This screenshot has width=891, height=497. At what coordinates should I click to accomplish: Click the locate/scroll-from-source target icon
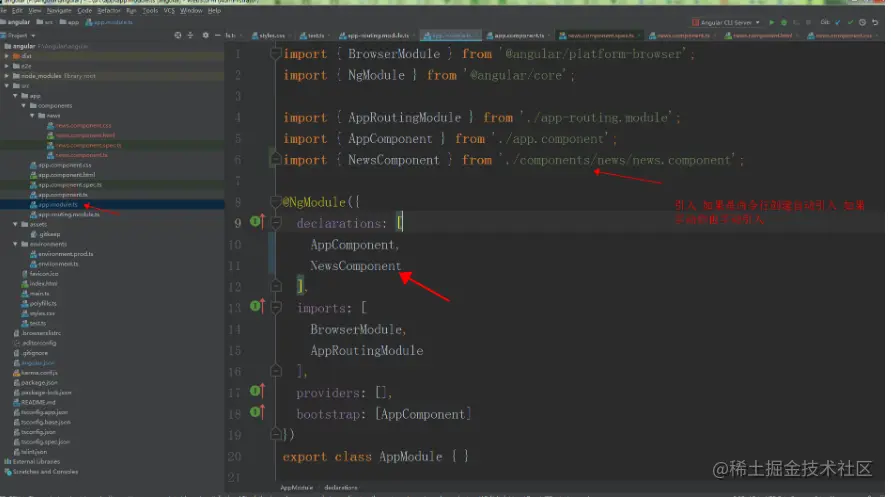(x=178, y=35)
